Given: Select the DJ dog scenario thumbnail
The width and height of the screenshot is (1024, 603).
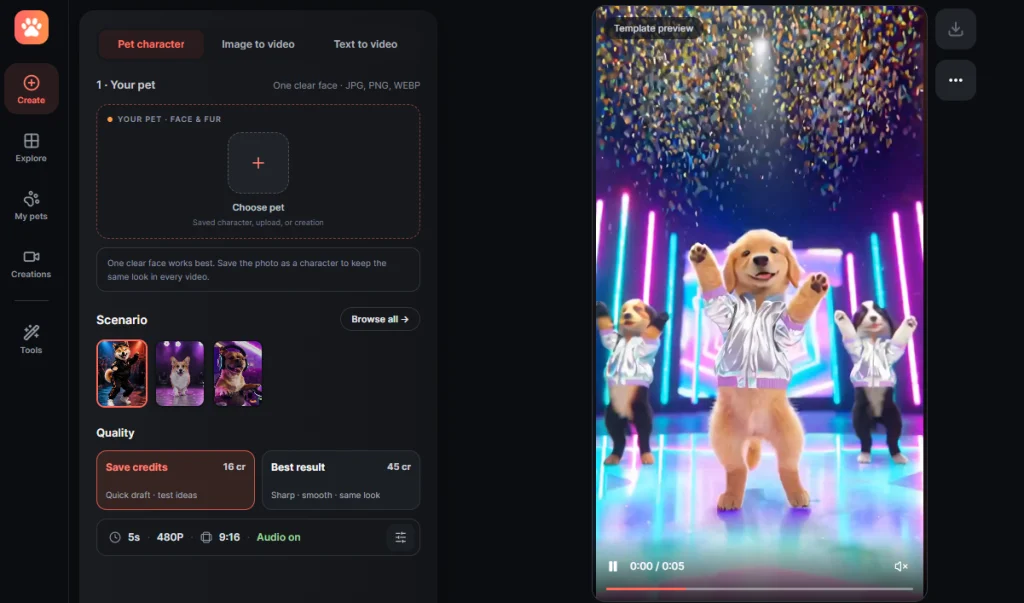Looking at the screenshot, I should [x=238, y=374].
